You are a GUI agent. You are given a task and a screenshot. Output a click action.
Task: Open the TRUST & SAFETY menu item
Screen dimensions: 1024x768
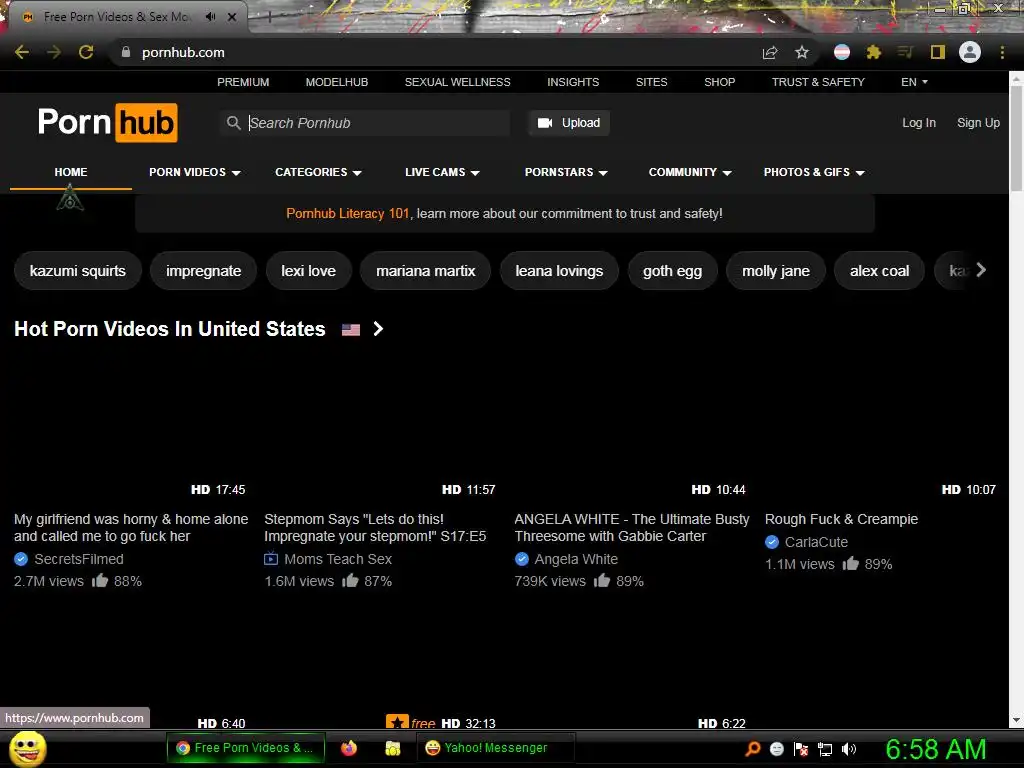tap(818, 82)
